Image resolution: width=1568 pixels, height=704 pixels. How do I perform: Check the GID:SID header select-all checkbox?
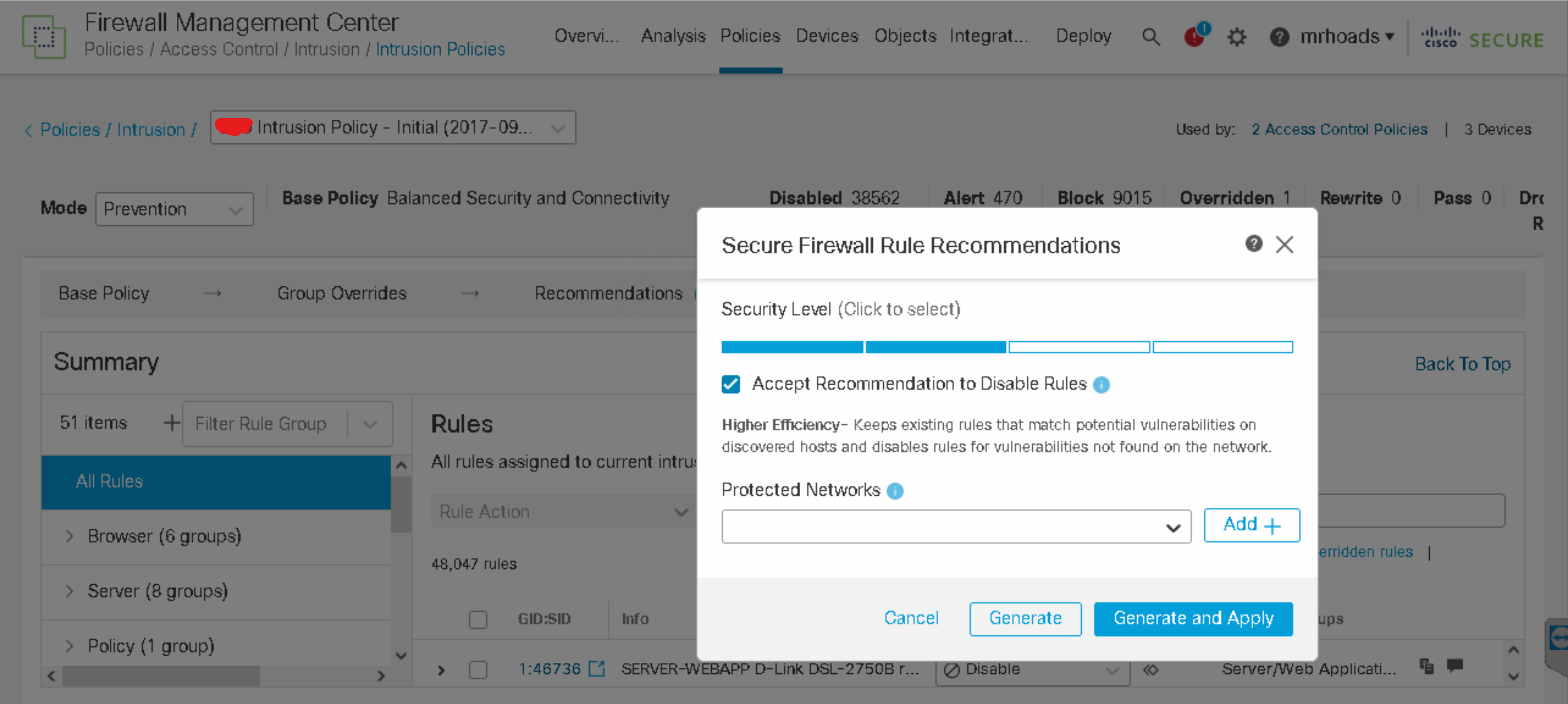pos(478,619)
